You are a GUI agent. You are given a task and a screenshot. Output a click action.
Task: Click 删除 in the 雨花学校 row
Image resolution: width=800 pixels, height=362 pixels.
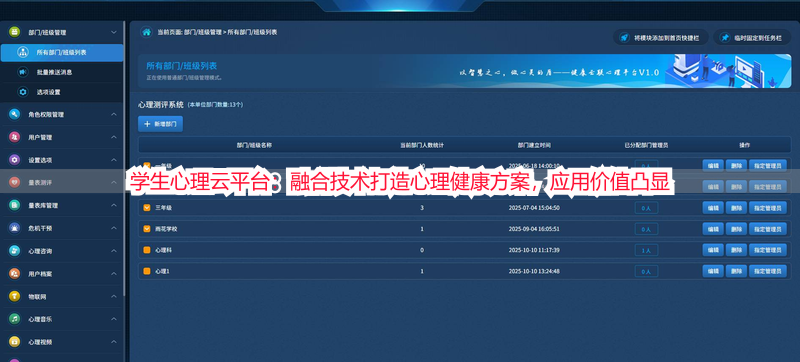coord(736,229)
